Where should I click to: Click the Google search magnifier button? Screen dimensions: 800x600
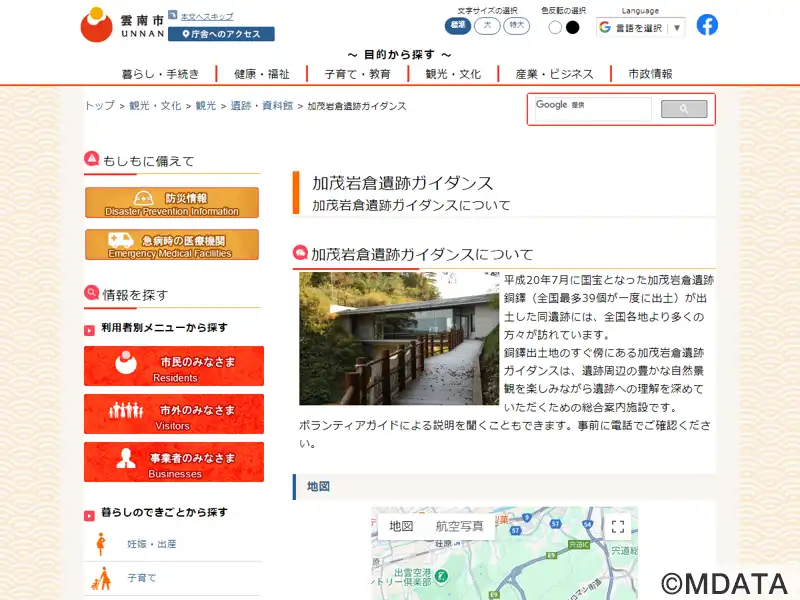click(684, 109)
